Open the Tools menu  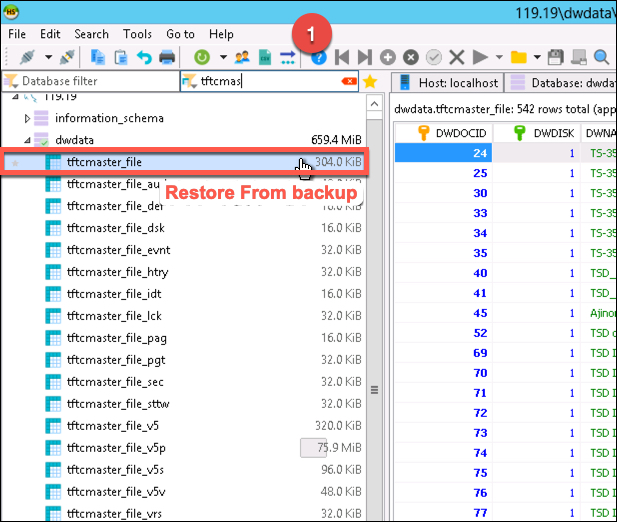(x=137, y=34)
